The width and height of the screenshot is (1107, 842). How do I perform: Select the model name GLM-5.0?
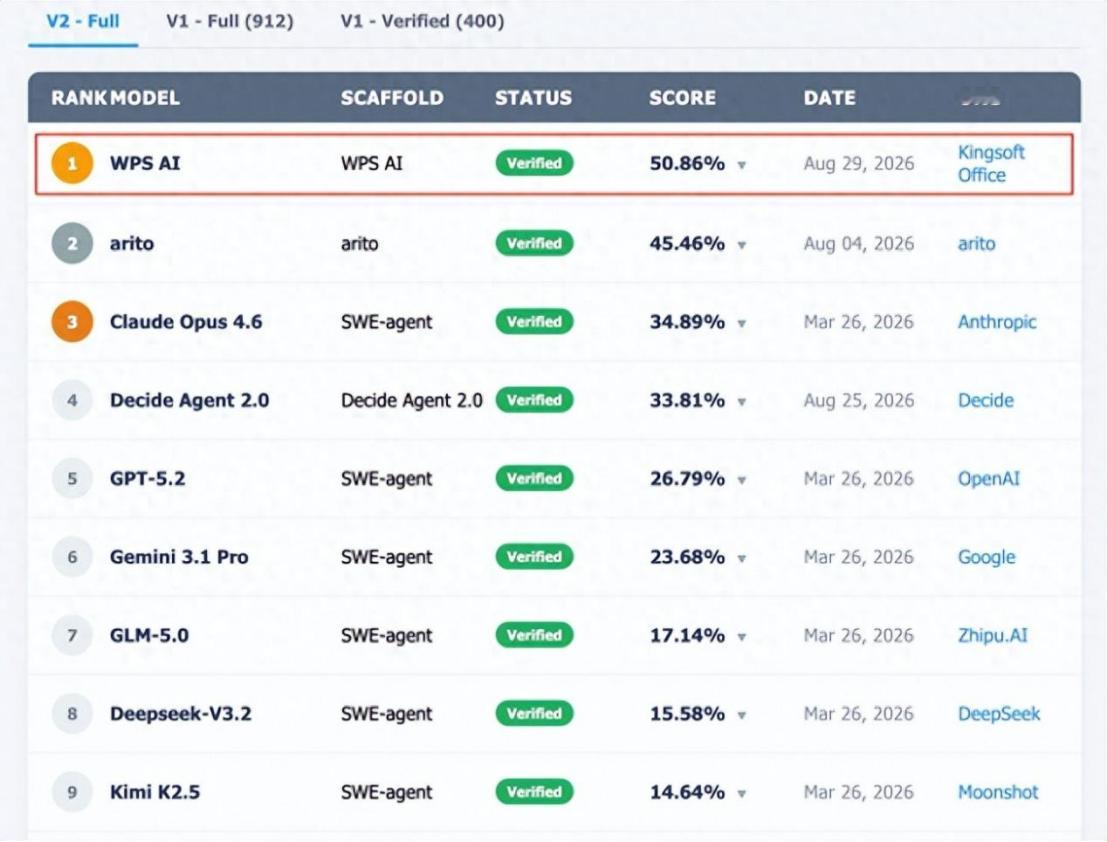149,635
